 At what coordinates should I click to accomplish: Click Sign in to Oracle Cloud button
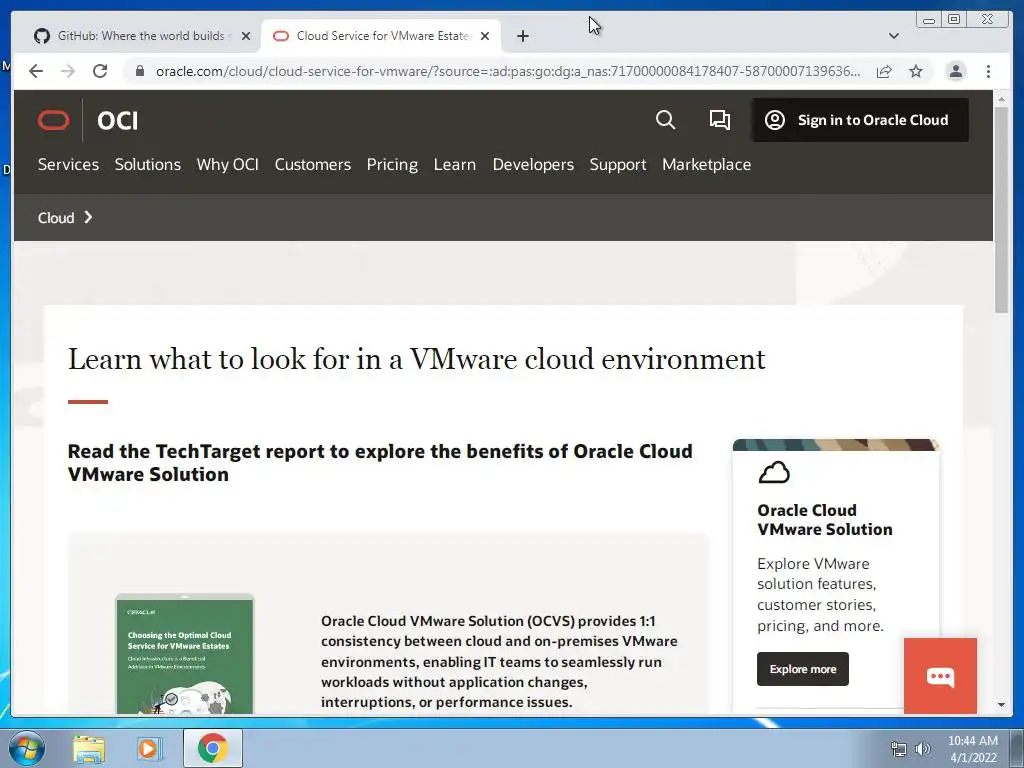tap(860, 120)
